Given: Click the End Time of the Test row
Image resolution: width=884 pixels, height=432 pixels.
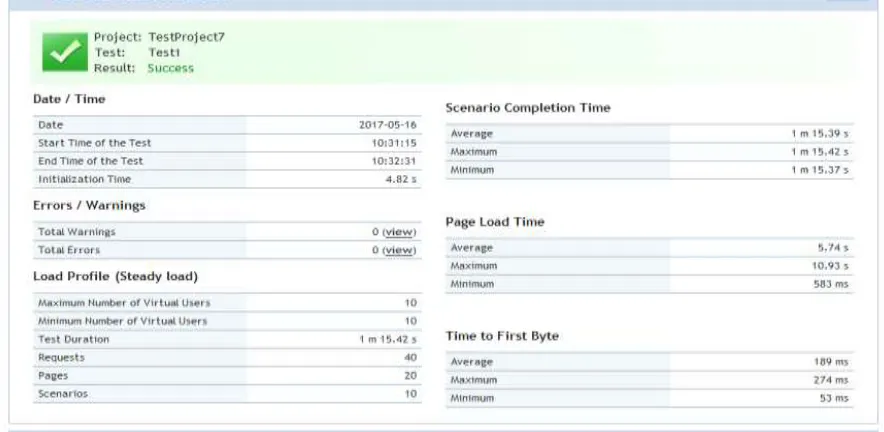Looking at the screenshot, I should (227, 161).
